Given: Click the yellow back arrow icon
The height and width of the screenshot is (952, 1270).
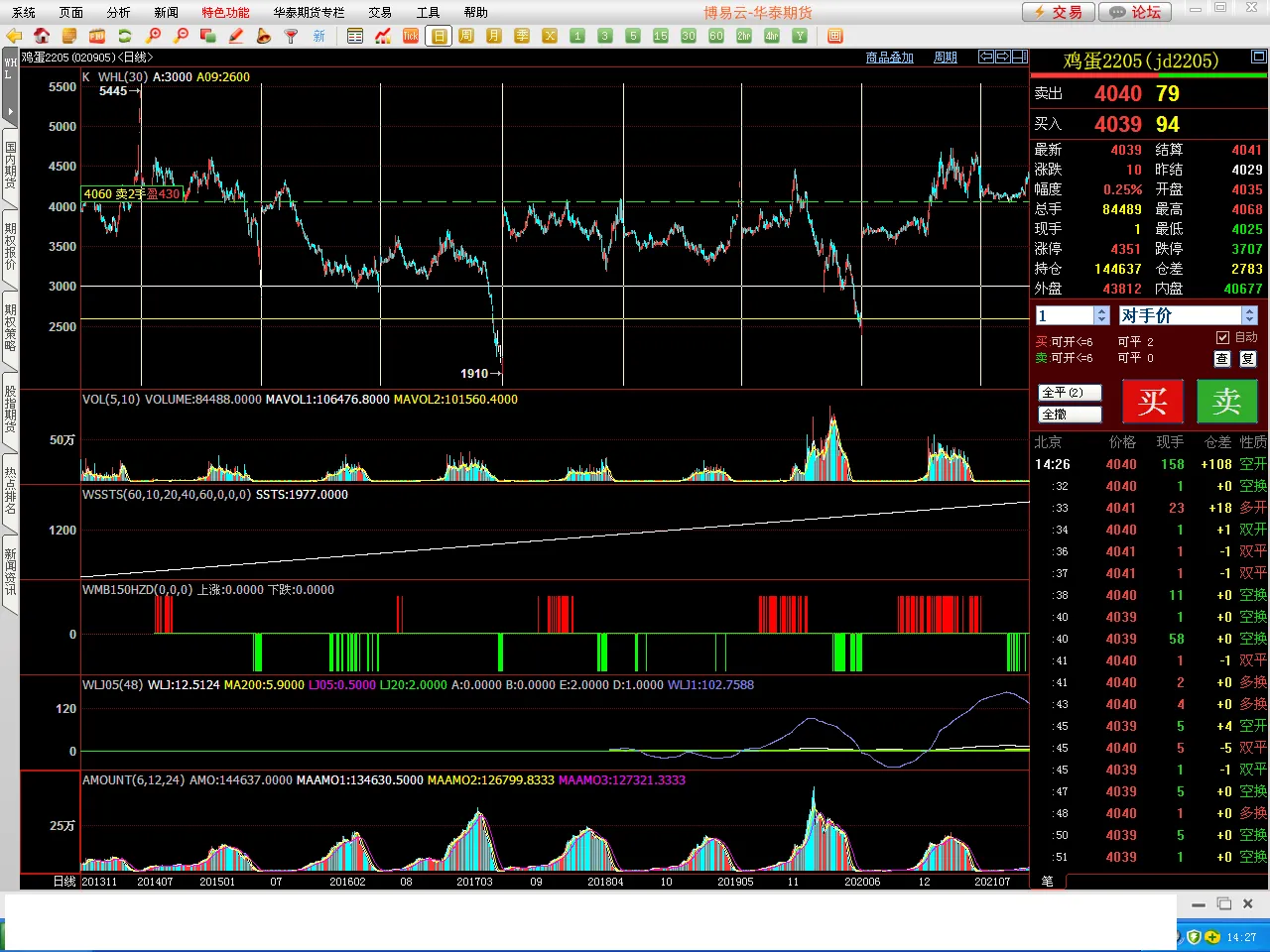Looking at the screenshot, I should pyautogui.click(x=14, y=36).
